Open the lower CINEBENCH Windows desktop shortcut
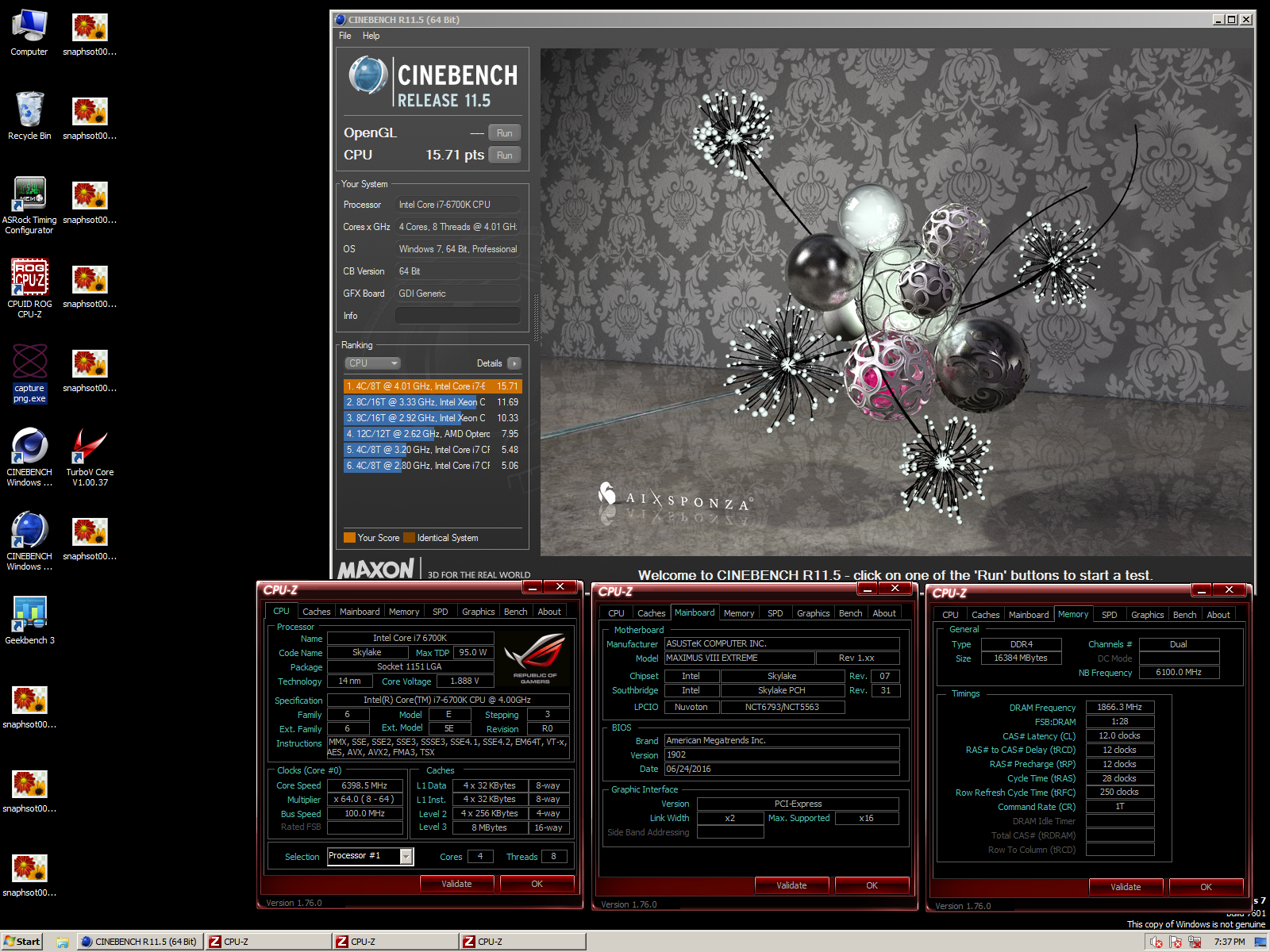Screen dimensions: 1270x952 click(29, 541)
